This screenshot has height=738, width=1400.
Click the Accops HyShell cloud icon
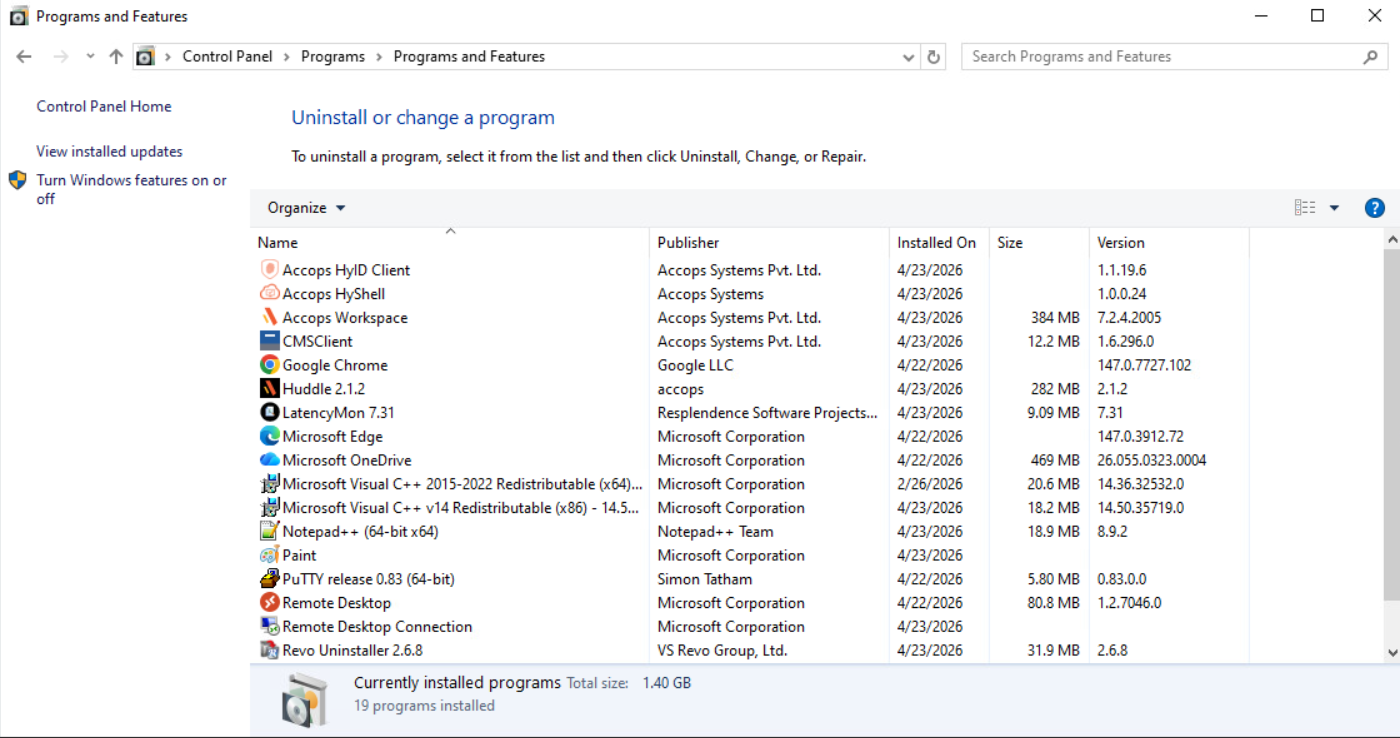[269, 293]
